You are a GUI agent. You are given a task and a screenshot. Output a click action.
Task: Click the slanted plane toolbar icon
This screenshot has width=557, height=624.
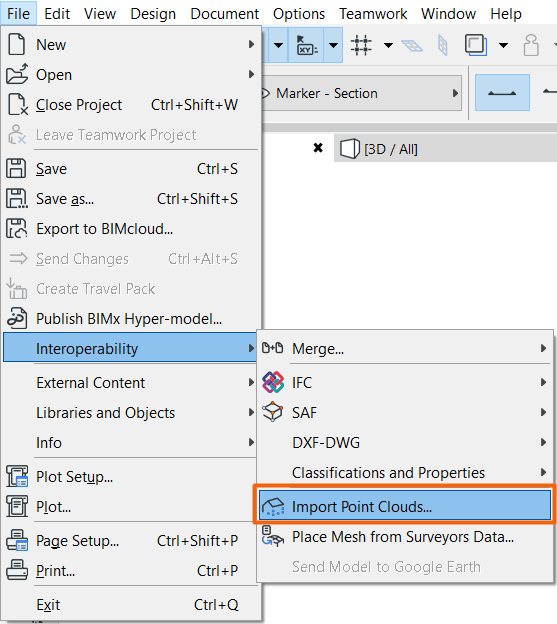click(412, 45)
